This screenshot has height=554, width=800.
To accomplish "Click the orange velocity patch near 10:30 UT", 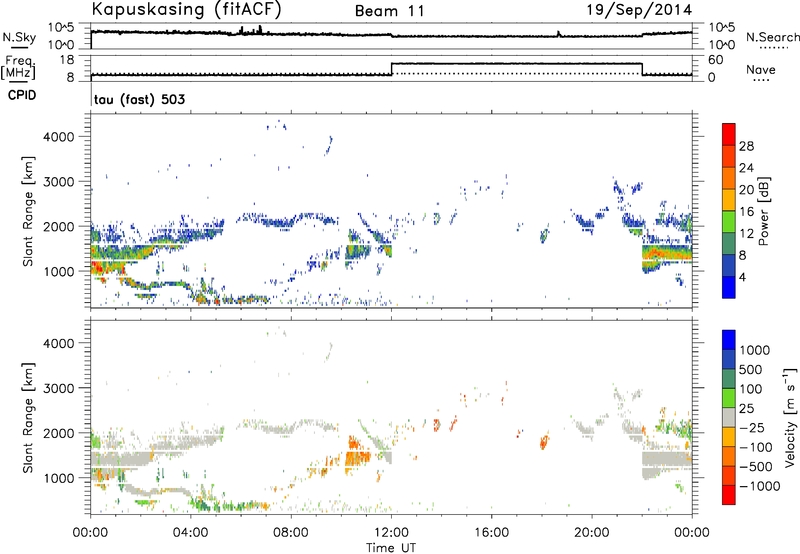I will 358,458.
